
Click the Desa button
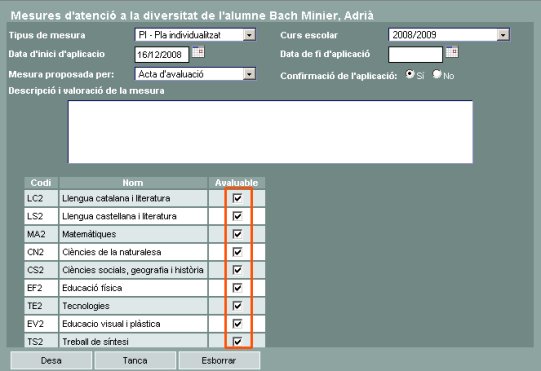click(x=51, y=361)
